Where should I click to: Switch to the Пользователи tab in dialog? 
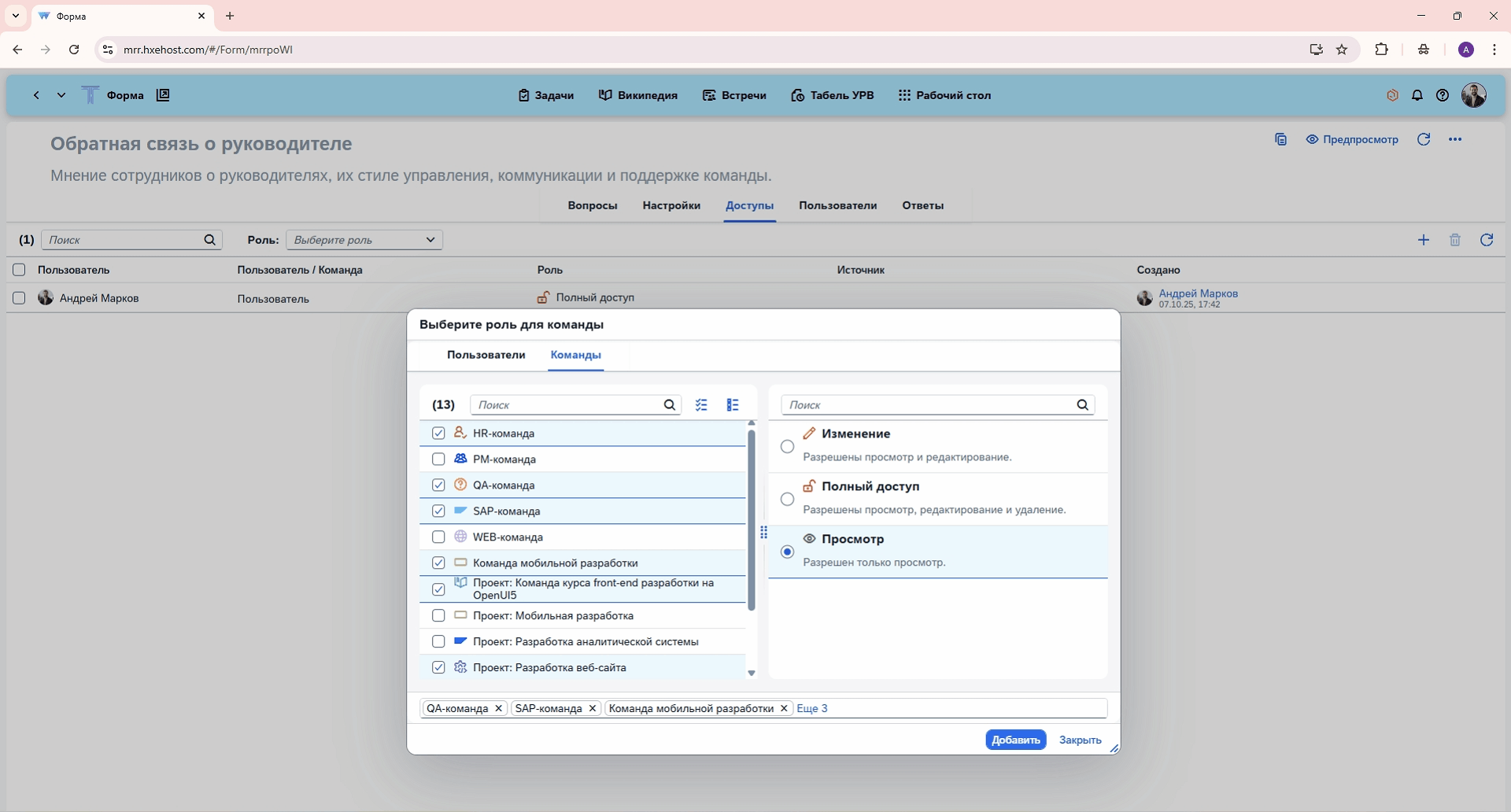pyautogui.click(x=486, y=355)
